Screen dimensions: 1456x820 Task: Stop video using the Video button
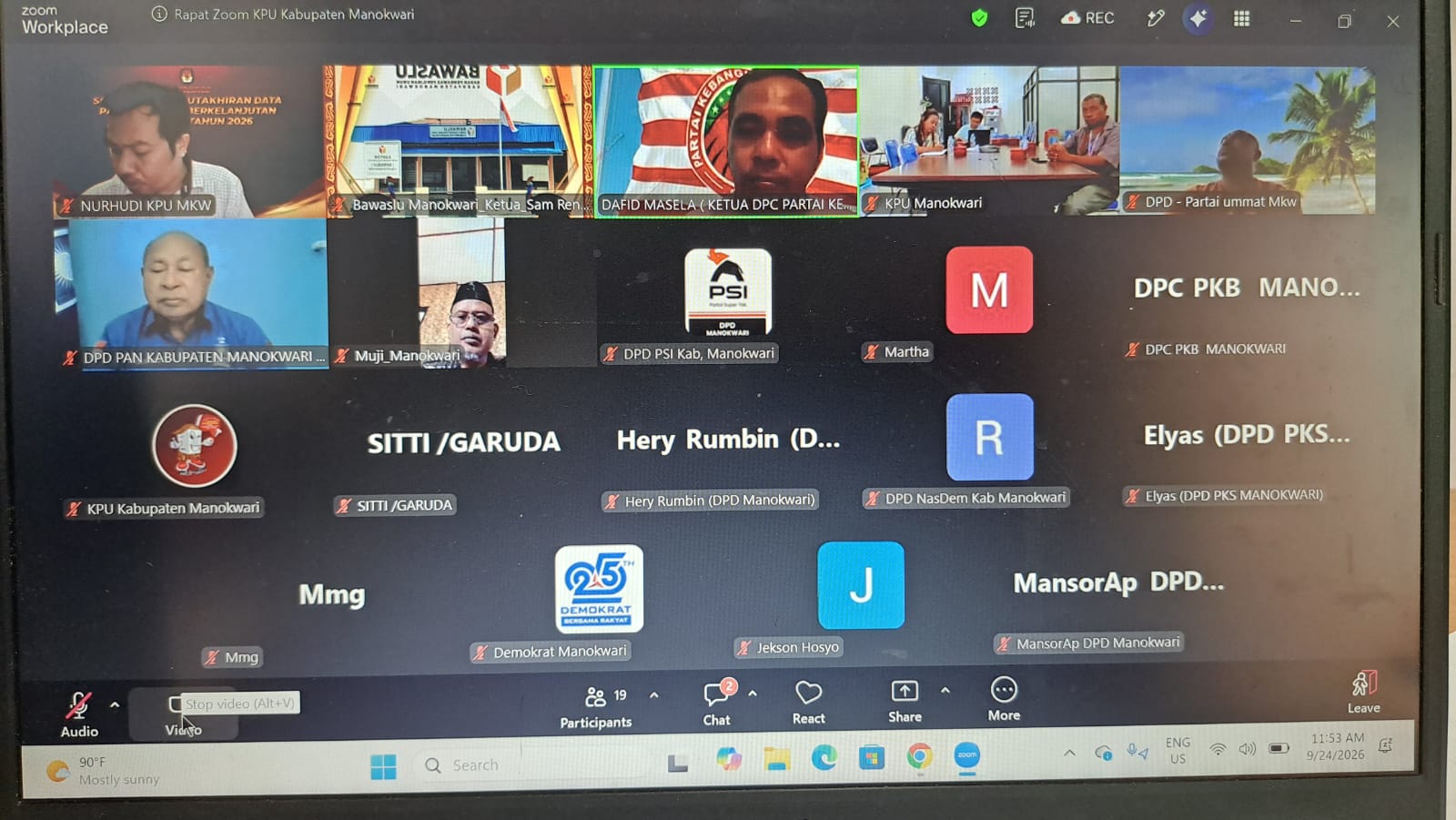coord(182,714)
